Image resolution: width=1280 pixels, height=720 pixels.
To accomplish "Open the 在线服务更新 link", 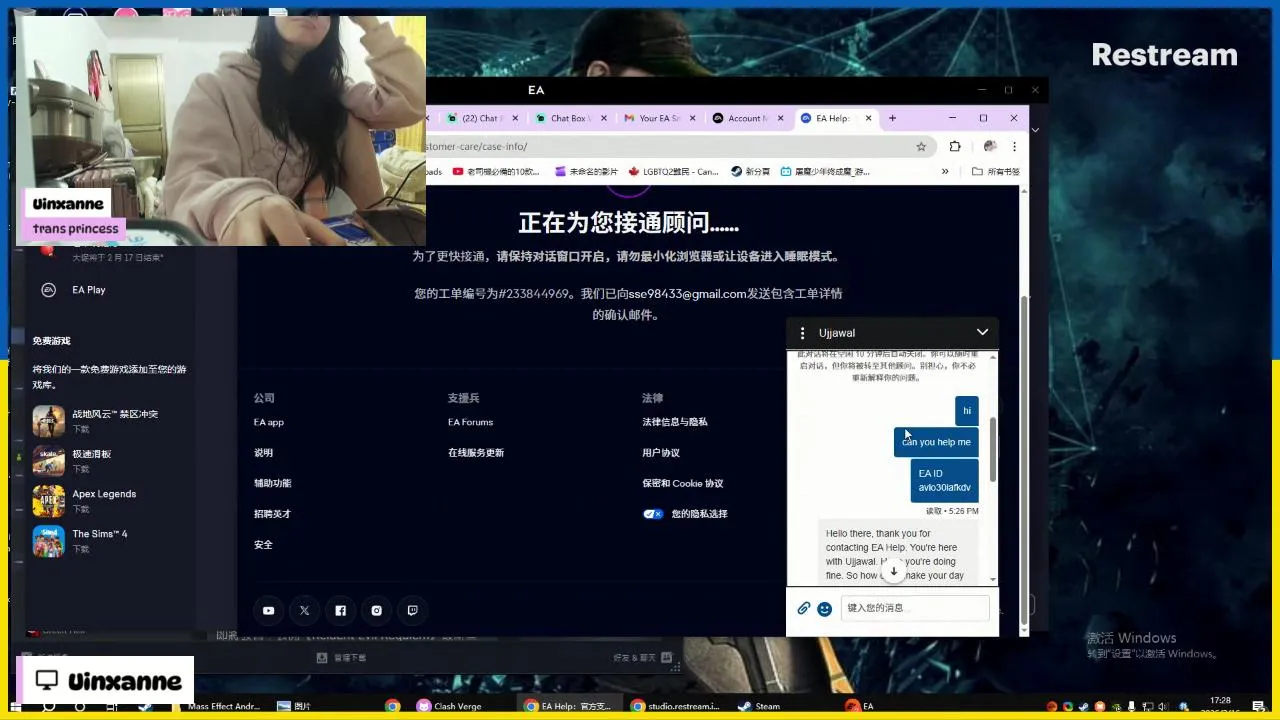I will 476,453.
